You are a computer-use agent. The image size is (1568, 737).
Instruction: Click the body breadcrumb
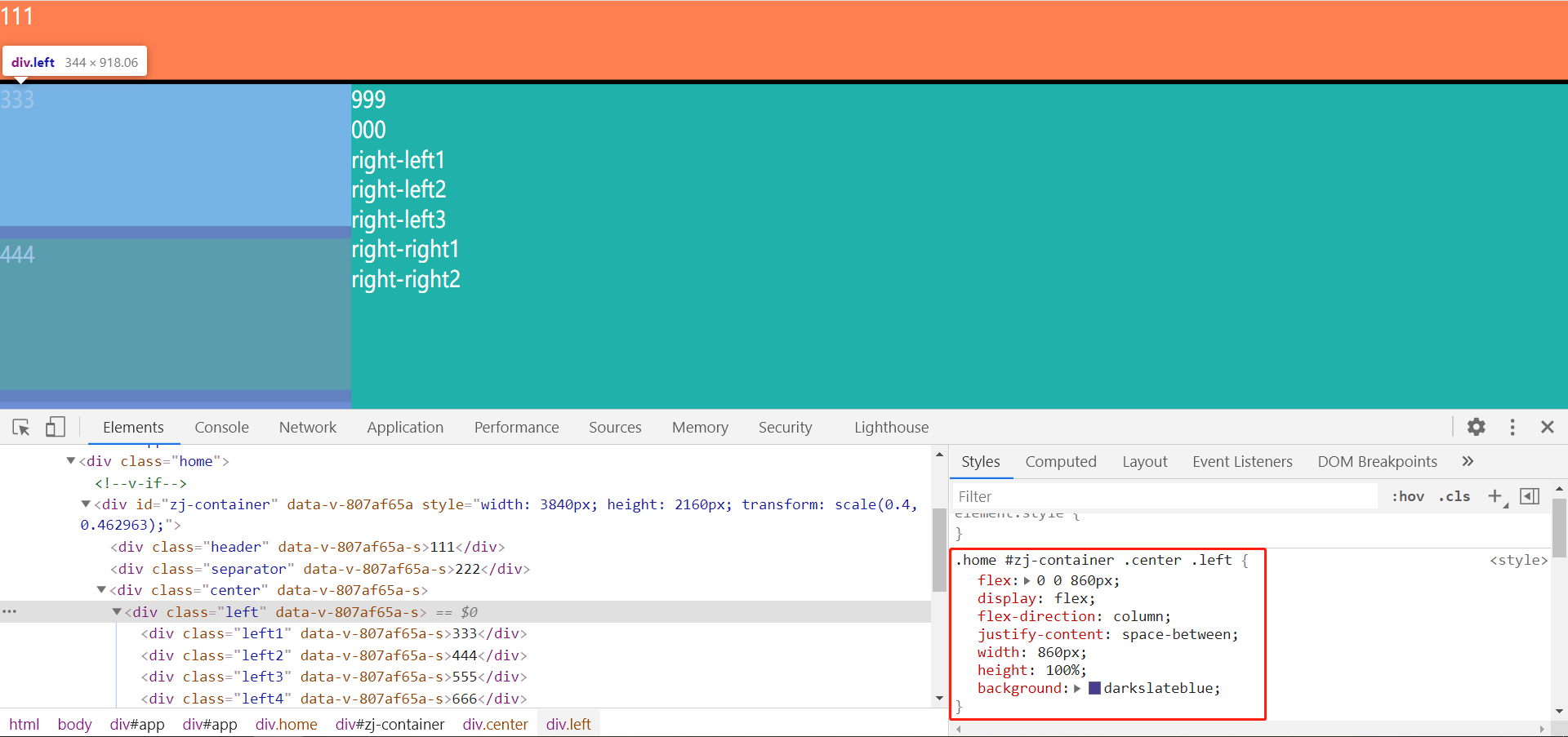point(74,724)
